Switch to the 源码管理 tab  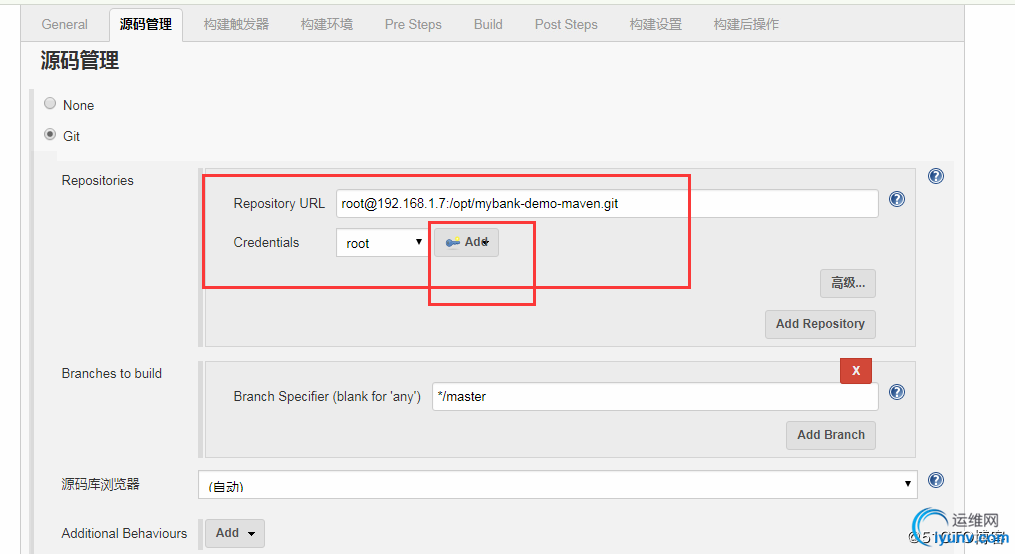[x=146, y=25]
